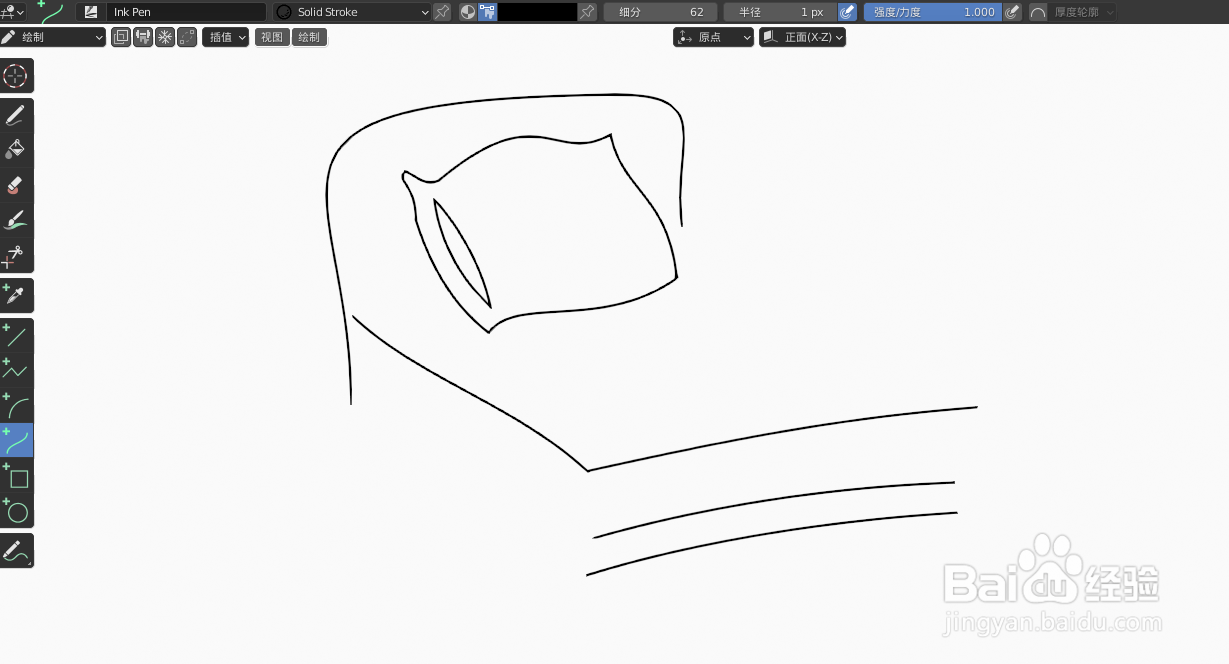Select the Fill bucket tool
Image resolution: width=1229 pixels, height=664 pixels.
[x=16, y=151]
